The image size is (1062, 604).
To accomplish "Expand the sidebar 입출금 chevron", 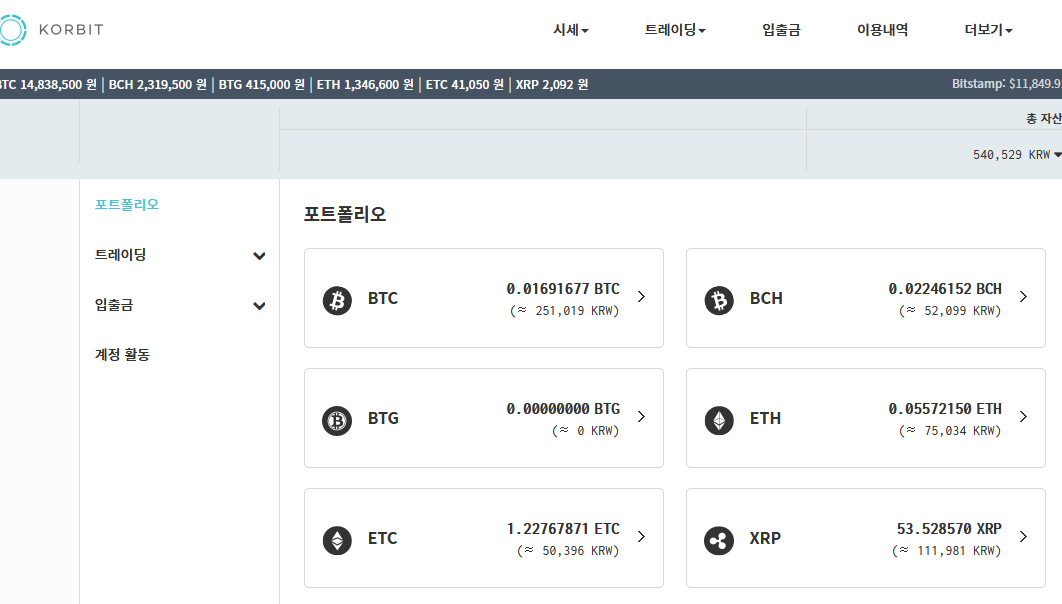I will pos(259,306).
